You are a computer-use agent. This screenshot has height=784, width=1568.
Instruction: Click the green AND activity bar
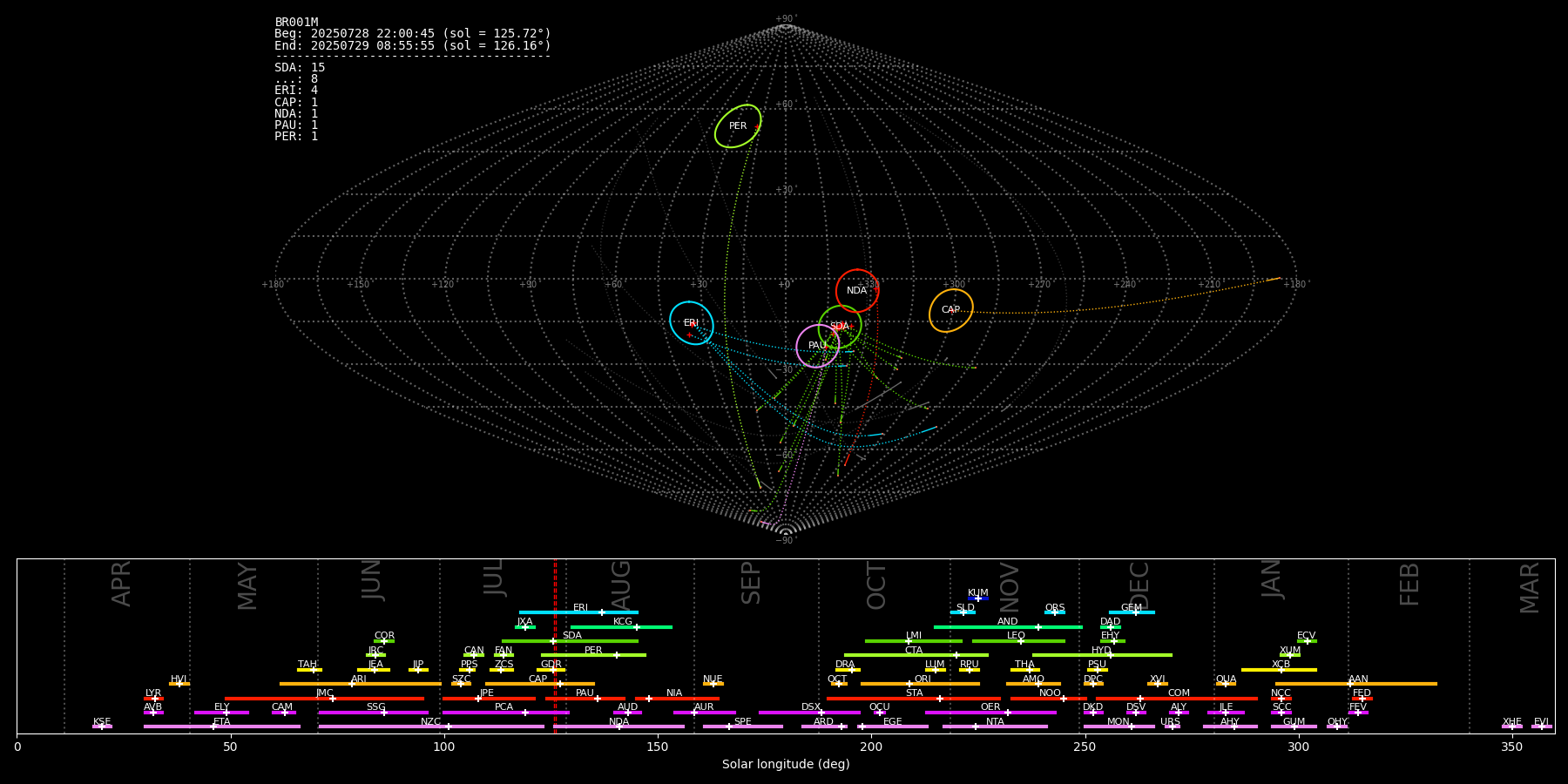coord(1008,626)
